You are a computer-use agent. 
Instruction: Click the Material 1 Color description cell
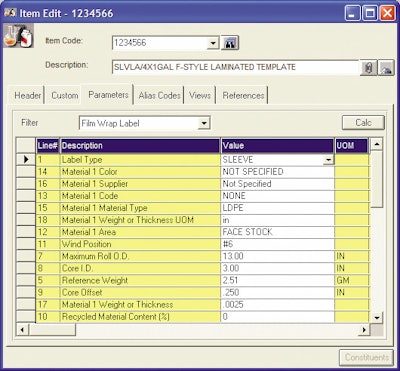[x=140, y=172]
